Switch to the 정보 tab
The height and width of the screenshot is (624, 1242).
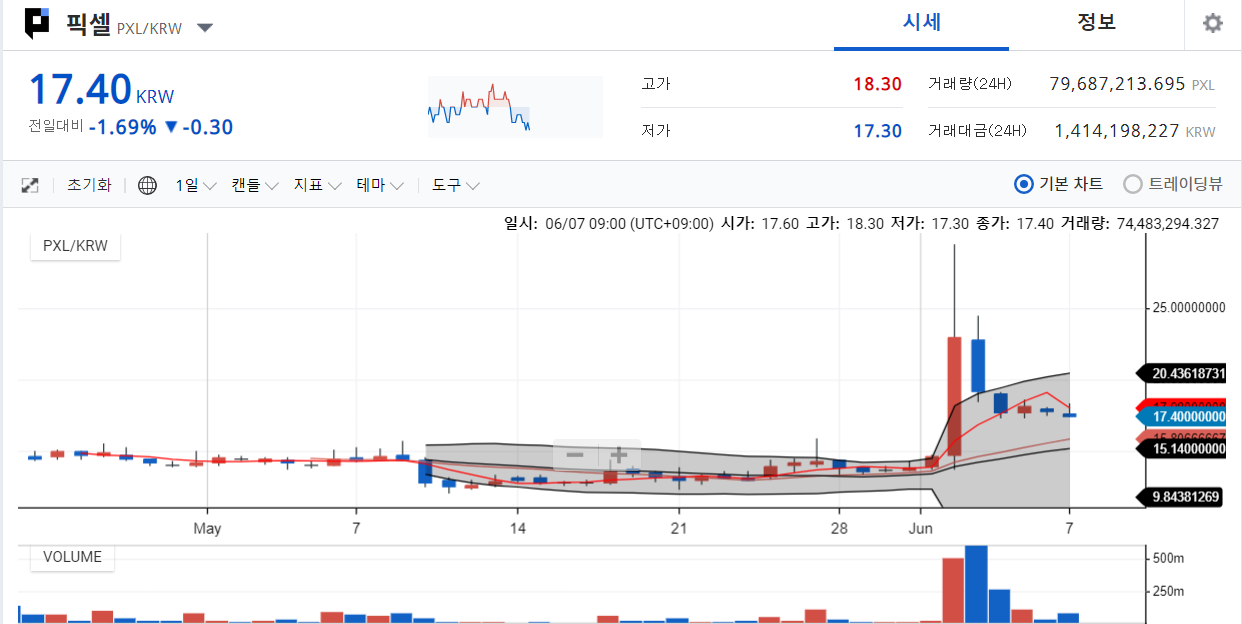(1096, 24)
